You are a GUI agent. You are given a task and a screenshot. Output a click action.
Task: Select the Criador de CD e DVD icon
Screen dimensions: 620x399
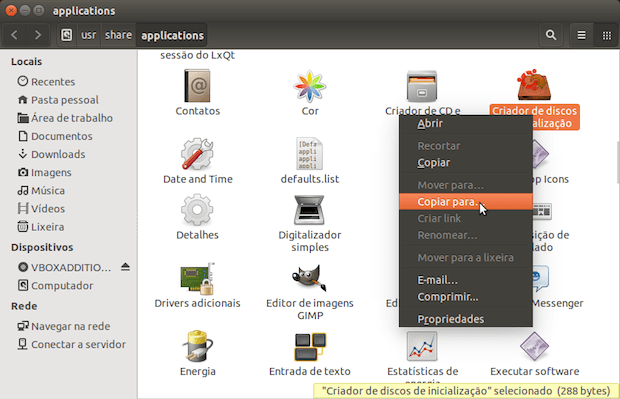pos(422,86)
